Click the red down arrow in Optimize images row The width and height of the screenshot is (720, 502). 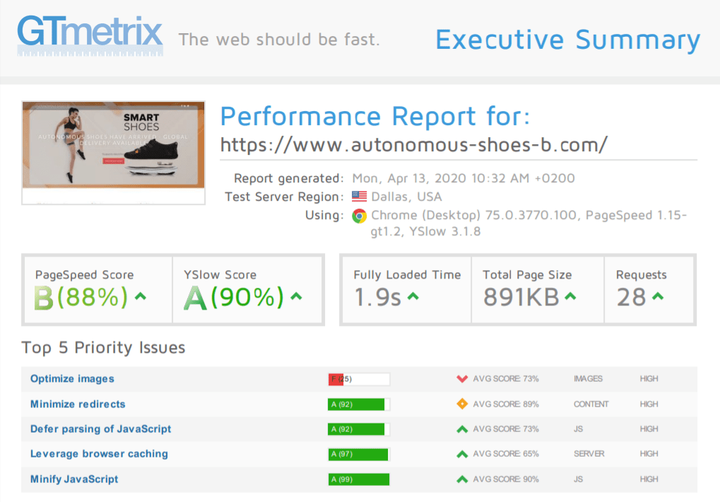point(462,379)
